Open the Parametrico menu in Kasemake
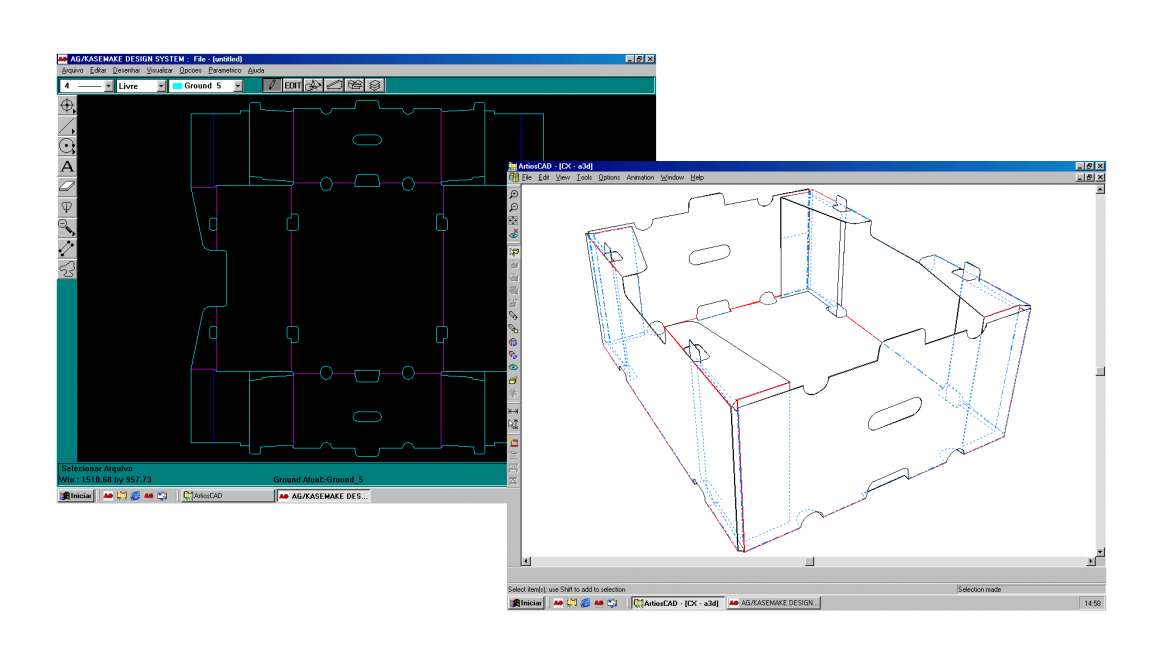The width and height of the screenshot is (1170, 658). click(x=225, y=70)
